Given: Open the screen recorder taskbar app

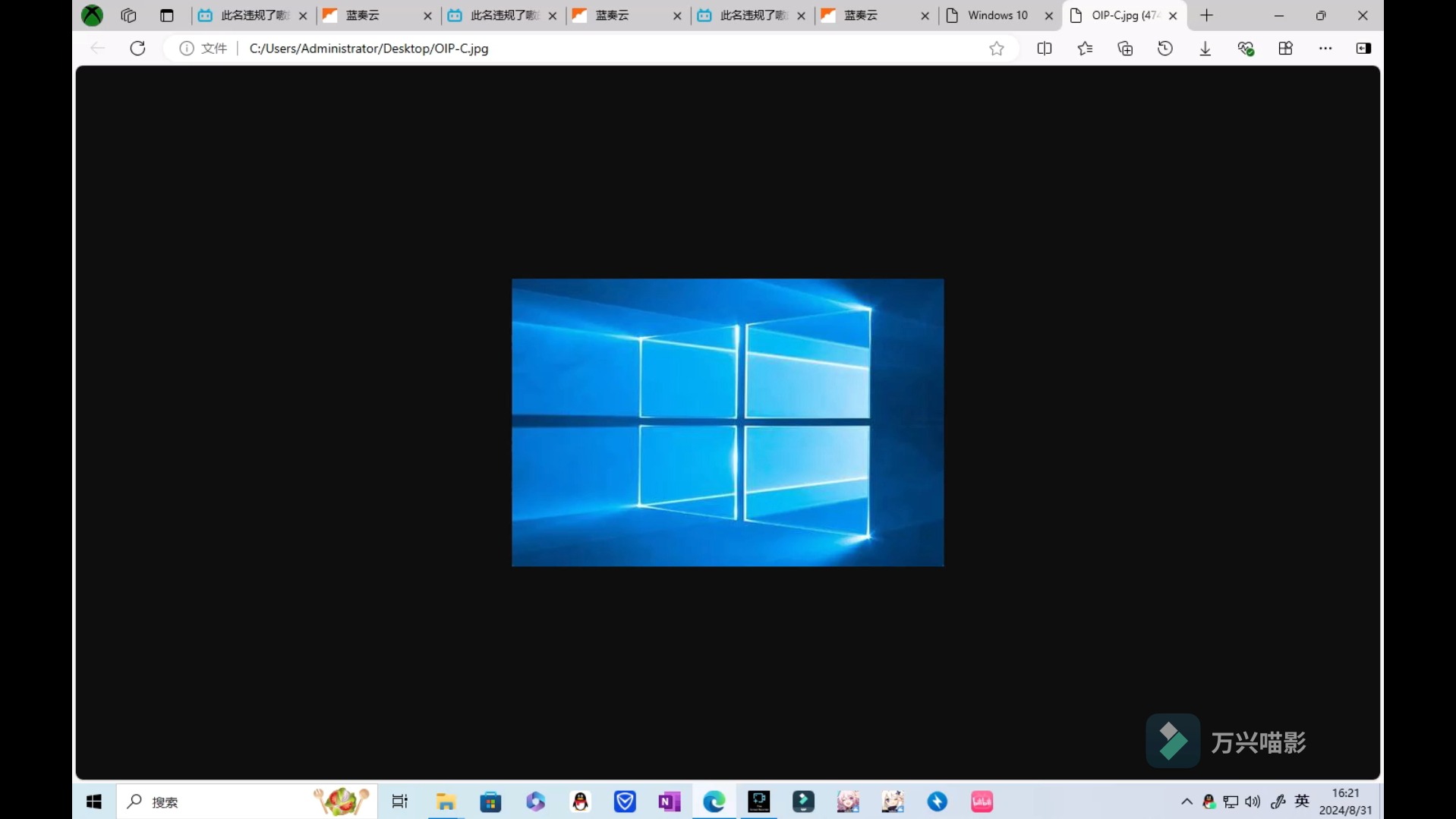Looking at the screenshot, I should tap(759, 802).
